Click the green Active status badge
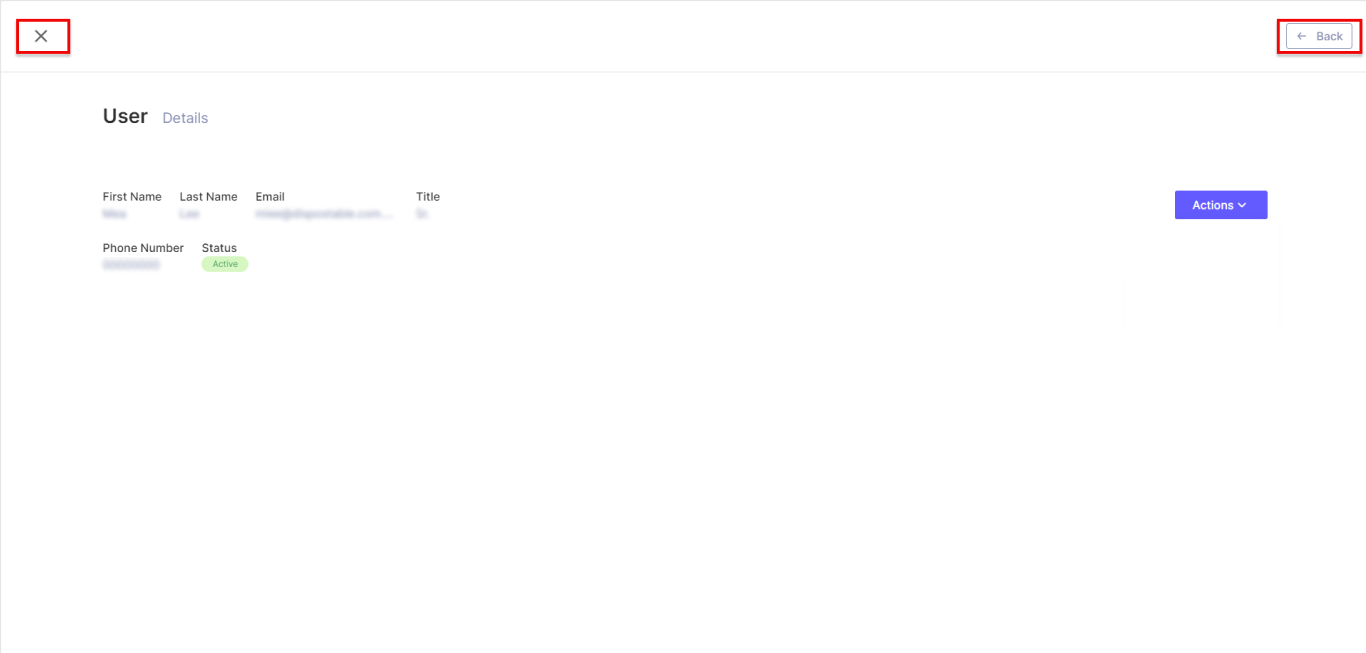The image size is (1366, 653). pos(225,264)
